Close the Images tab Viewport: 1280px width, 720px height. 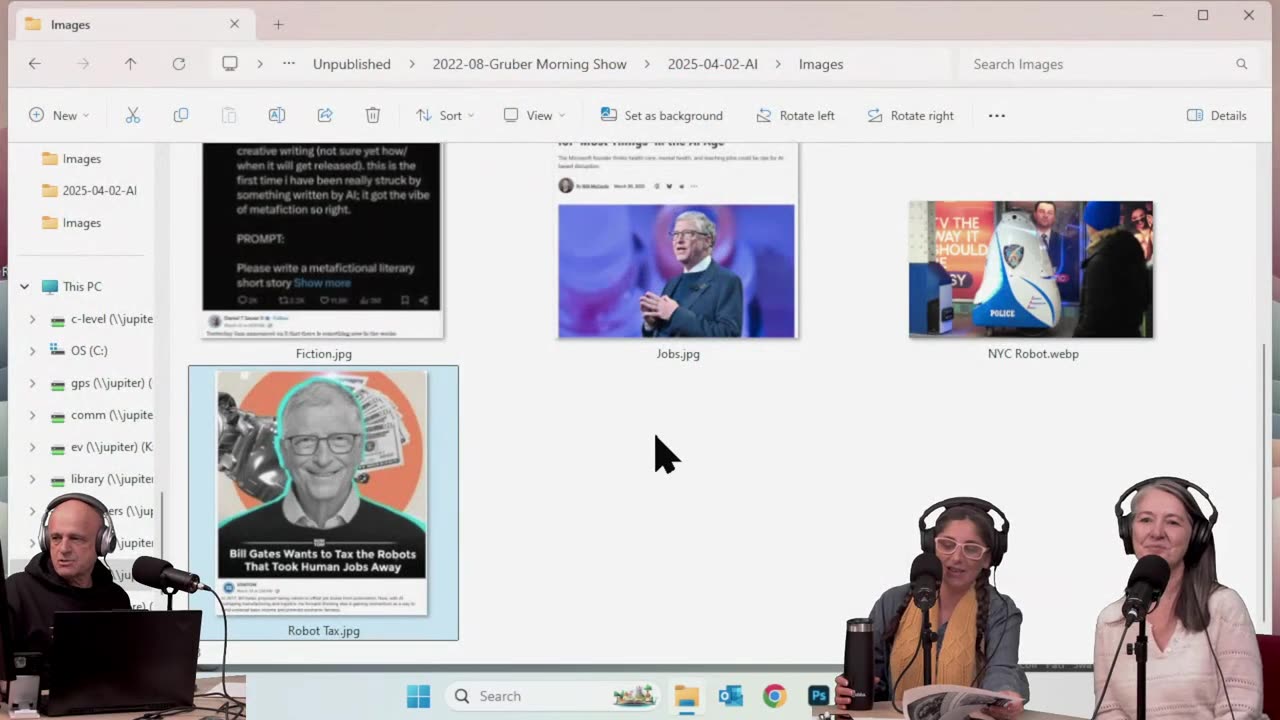(x=235, y=23)
